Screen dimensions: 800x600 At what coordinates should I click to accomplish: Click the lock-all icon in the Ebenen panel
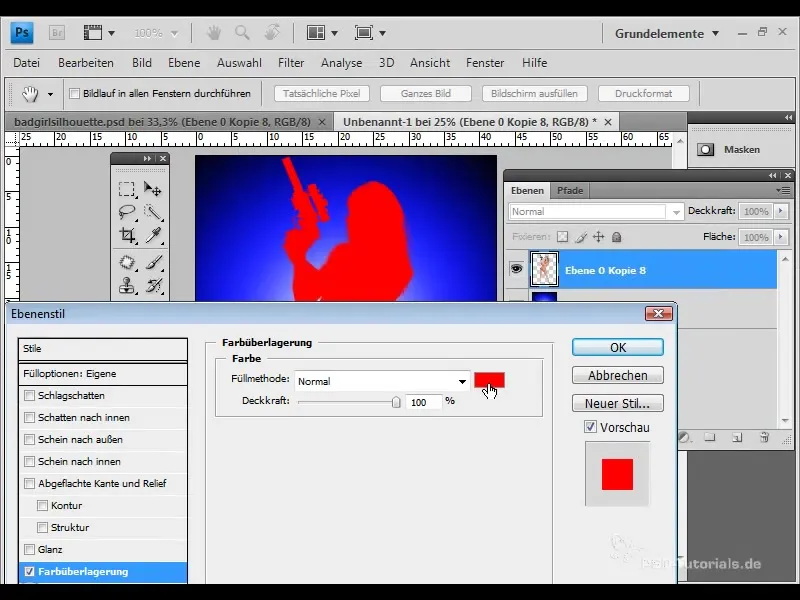click(x=616, y=237)
